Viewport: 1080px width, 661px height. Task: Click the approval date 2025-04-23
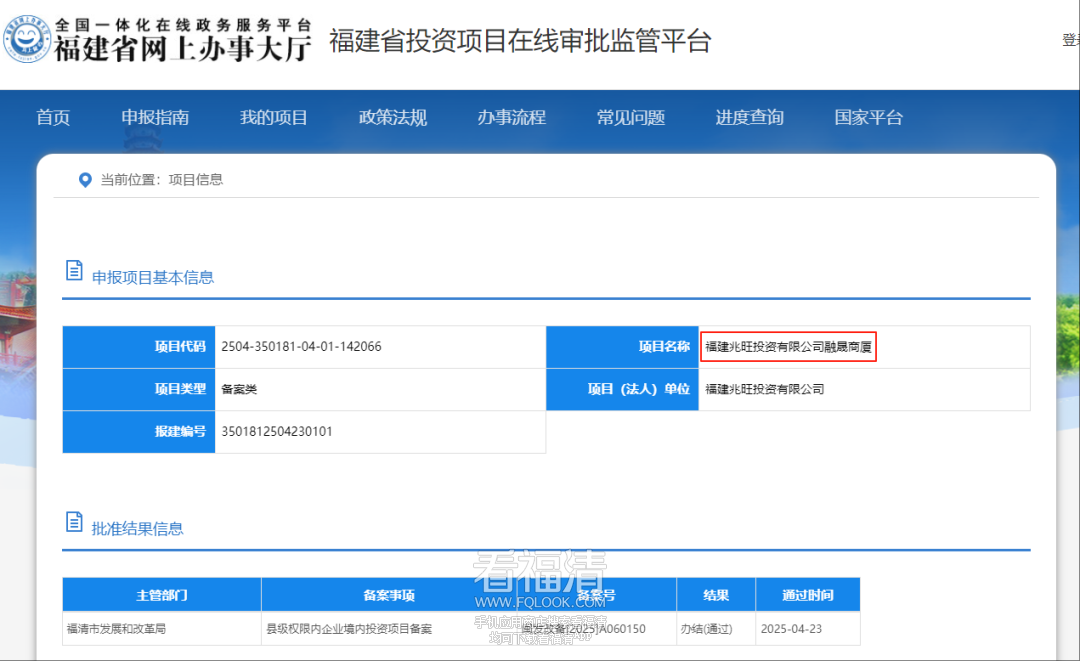(791, 629)
